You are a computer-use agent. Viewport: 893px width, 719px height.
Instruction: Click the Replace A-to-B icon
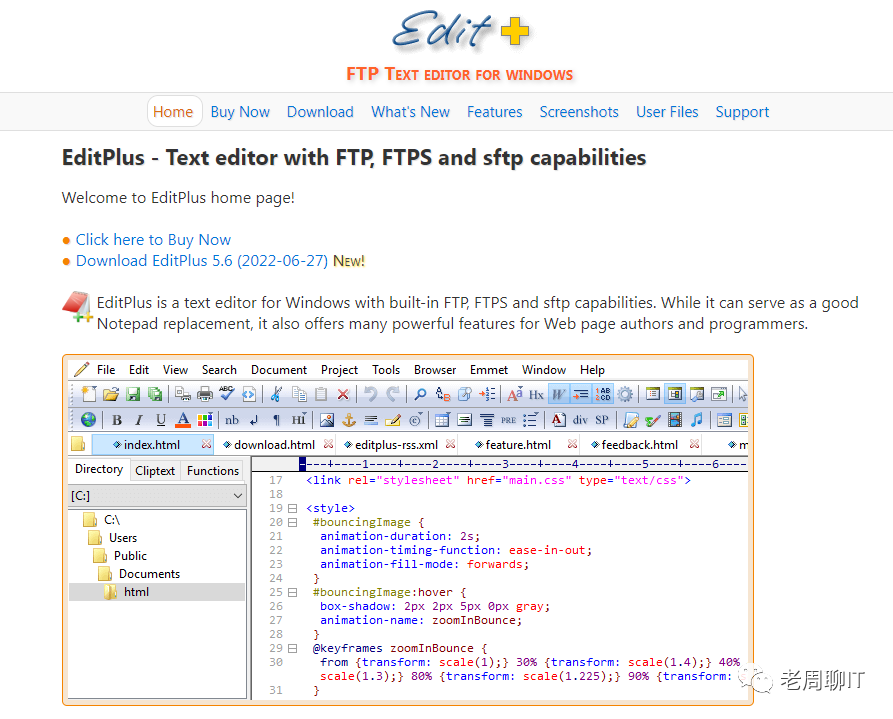tap(443, 394)
